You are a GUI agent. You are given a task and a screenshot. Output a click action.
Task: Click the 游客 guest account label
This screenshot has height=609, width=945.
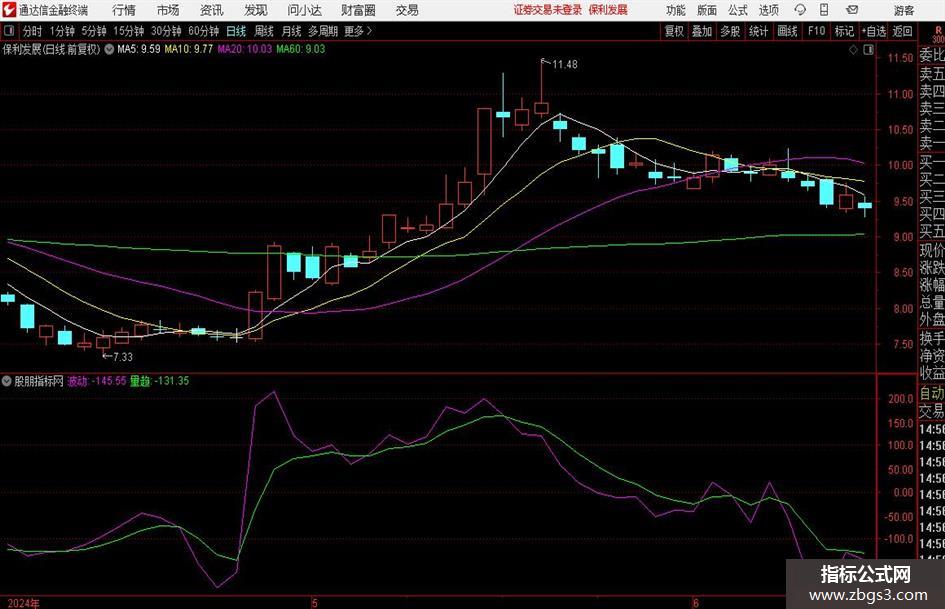pos(904,10)
